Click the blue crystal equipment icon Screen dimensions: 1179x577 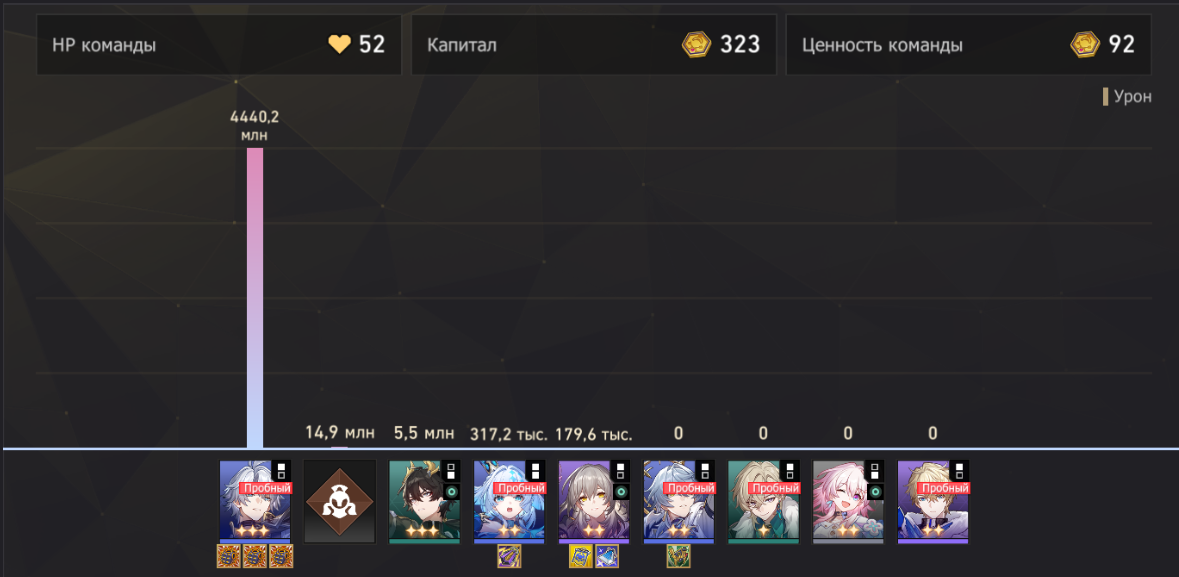(x=607, y=556)
